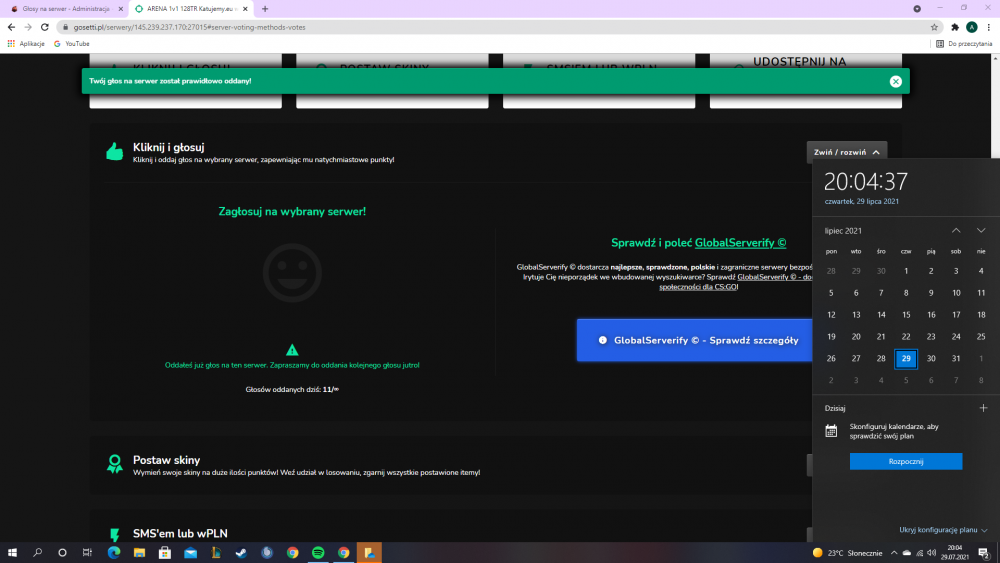The width and height of the screenshot is (1000, 563).
Task: Reload the current page
Action: (45, 27)
